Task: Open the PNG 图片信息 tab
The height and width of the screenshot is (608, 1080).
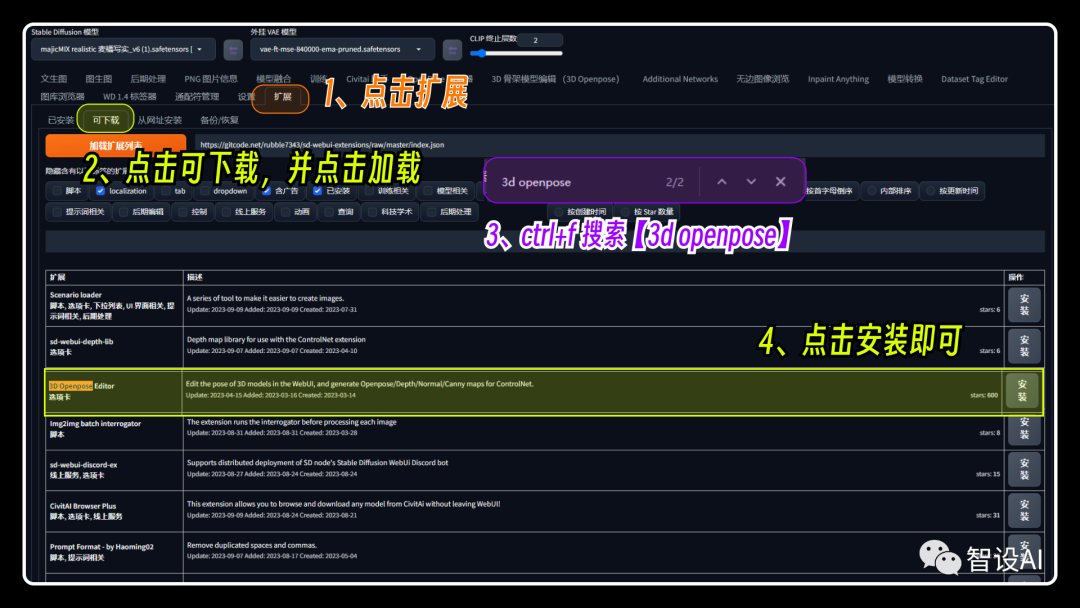Action: 211,79
